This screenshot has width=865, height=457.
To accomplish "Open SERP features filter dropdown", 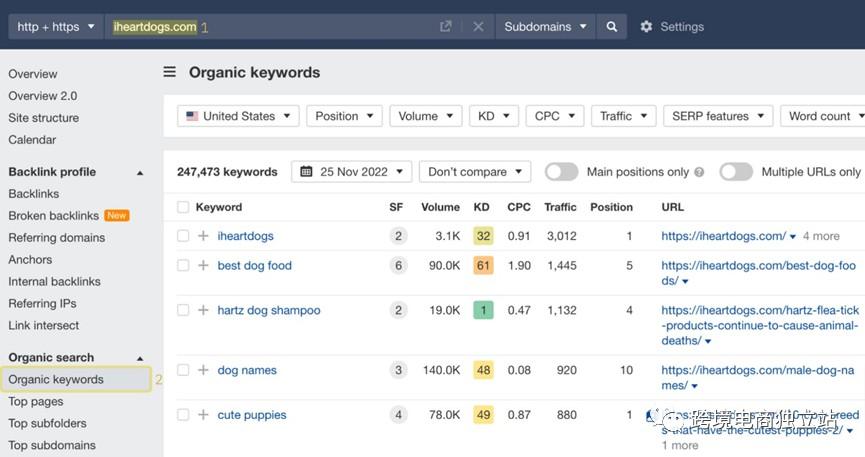I will pos(718,116).
